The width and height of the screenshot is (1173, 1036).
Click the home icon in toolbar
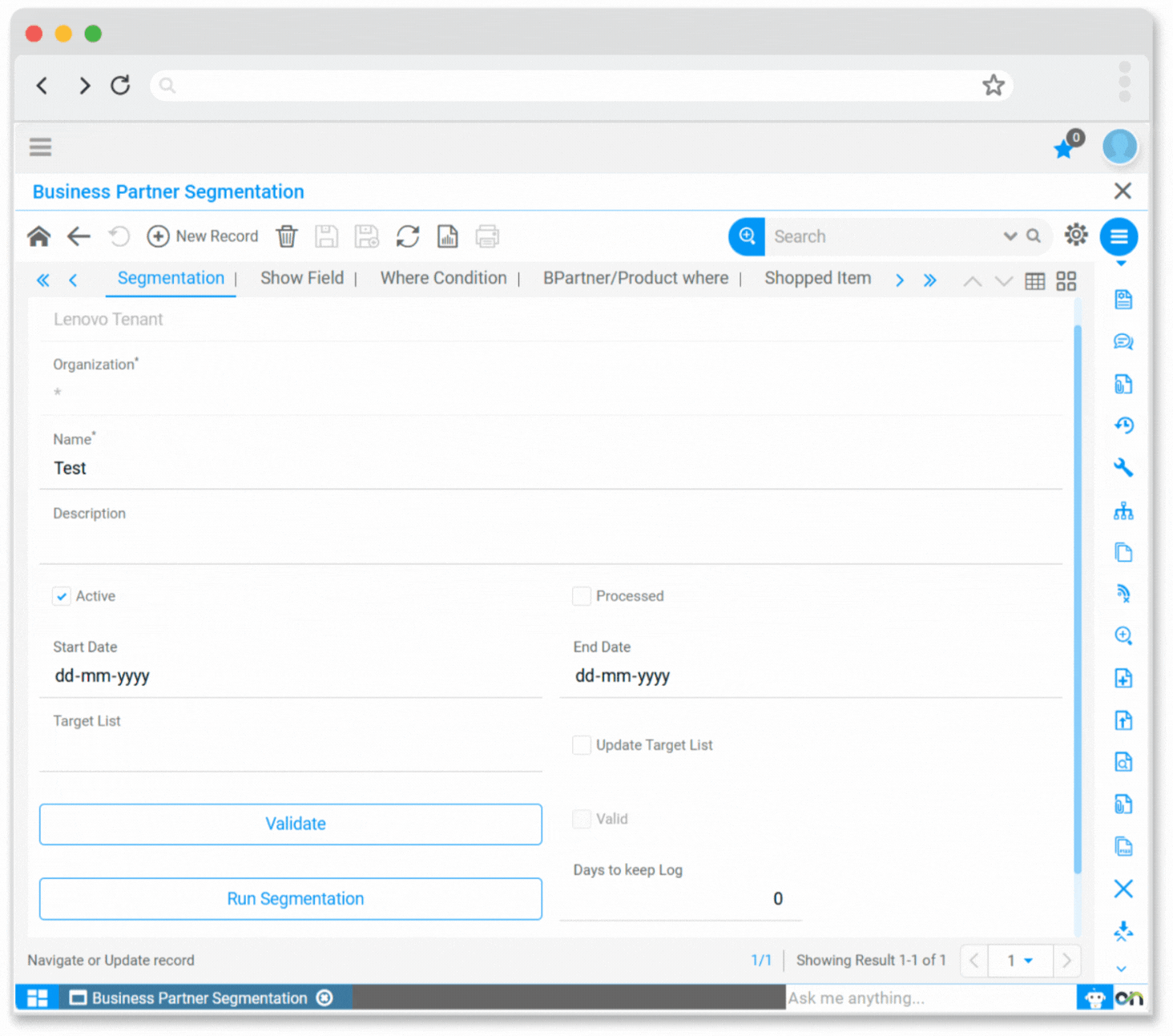pyautogui.click(x=38, y=236)
